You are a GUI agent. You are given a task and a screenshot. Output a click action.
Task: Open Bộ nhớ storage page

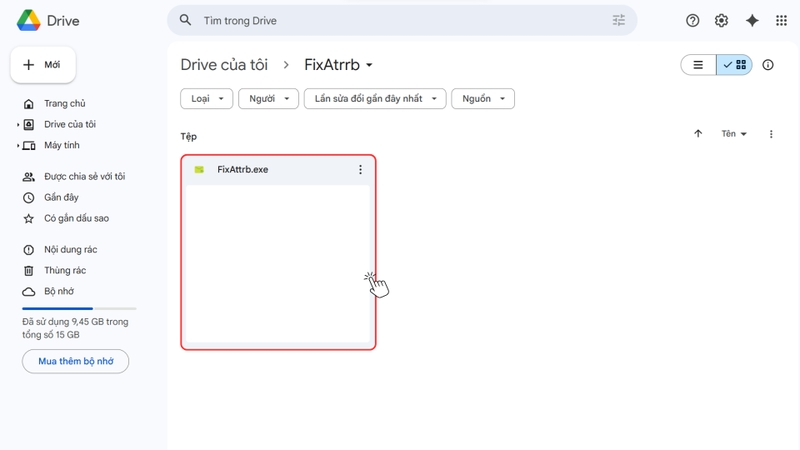coord(59,291)
